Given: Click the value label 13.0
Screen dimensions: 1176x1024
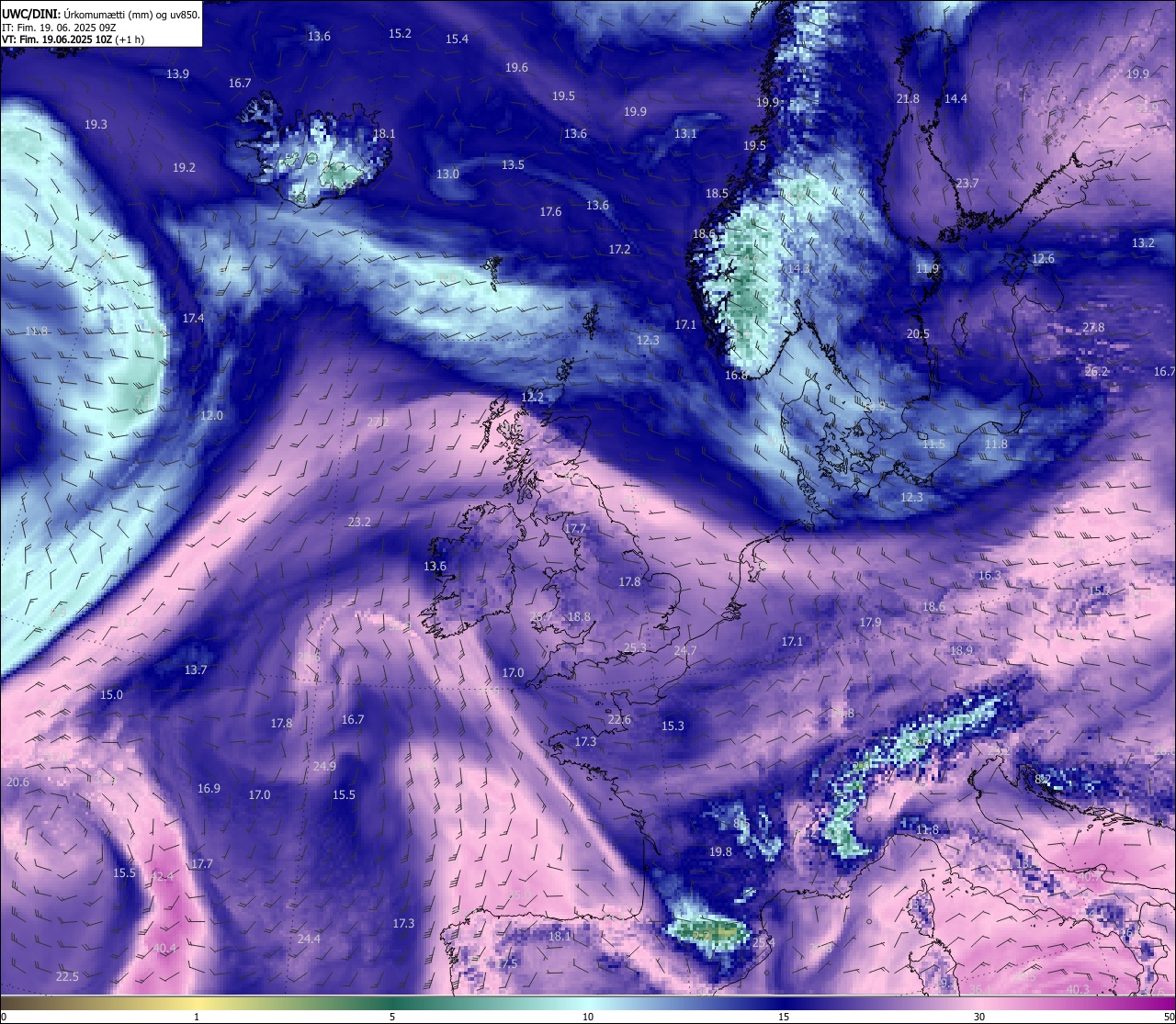Looking at the screenshot, I should tap(447, 174).
